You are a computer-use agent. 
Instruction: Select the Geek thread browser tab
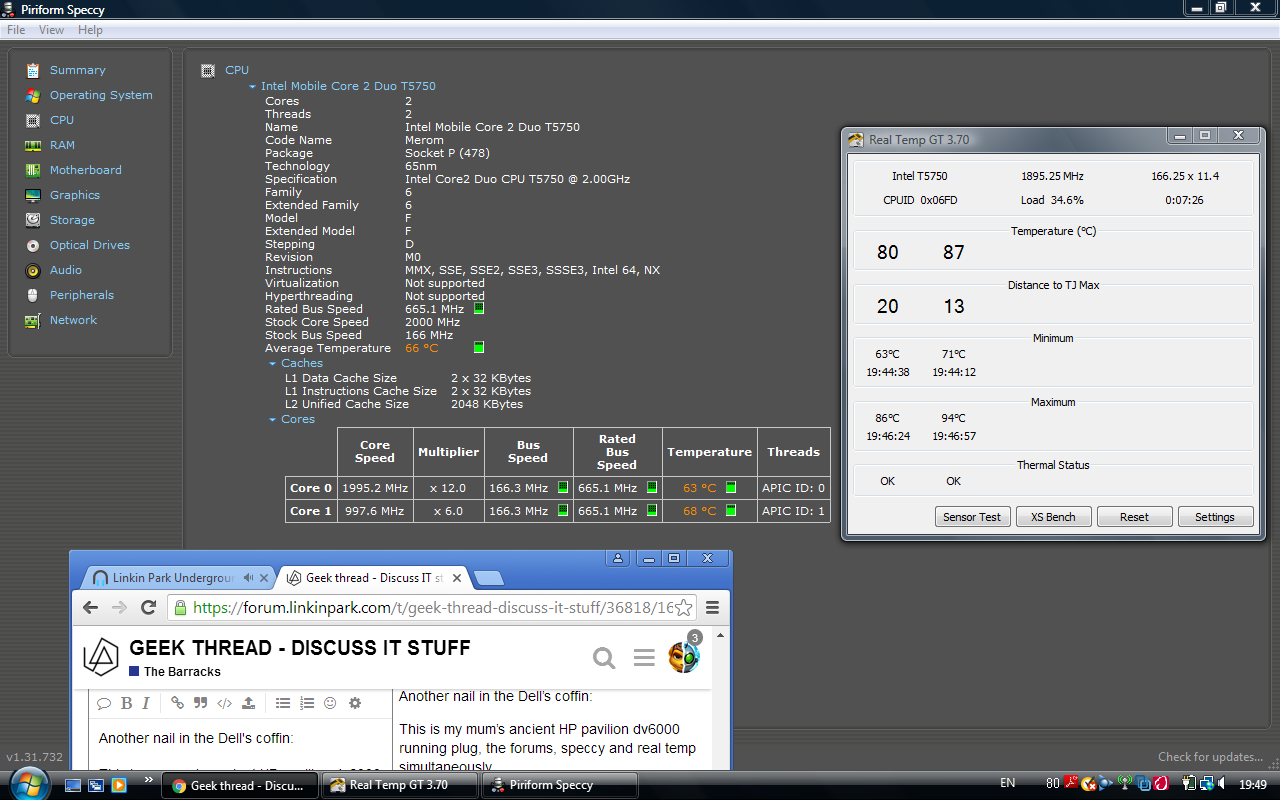coord(375,578)
